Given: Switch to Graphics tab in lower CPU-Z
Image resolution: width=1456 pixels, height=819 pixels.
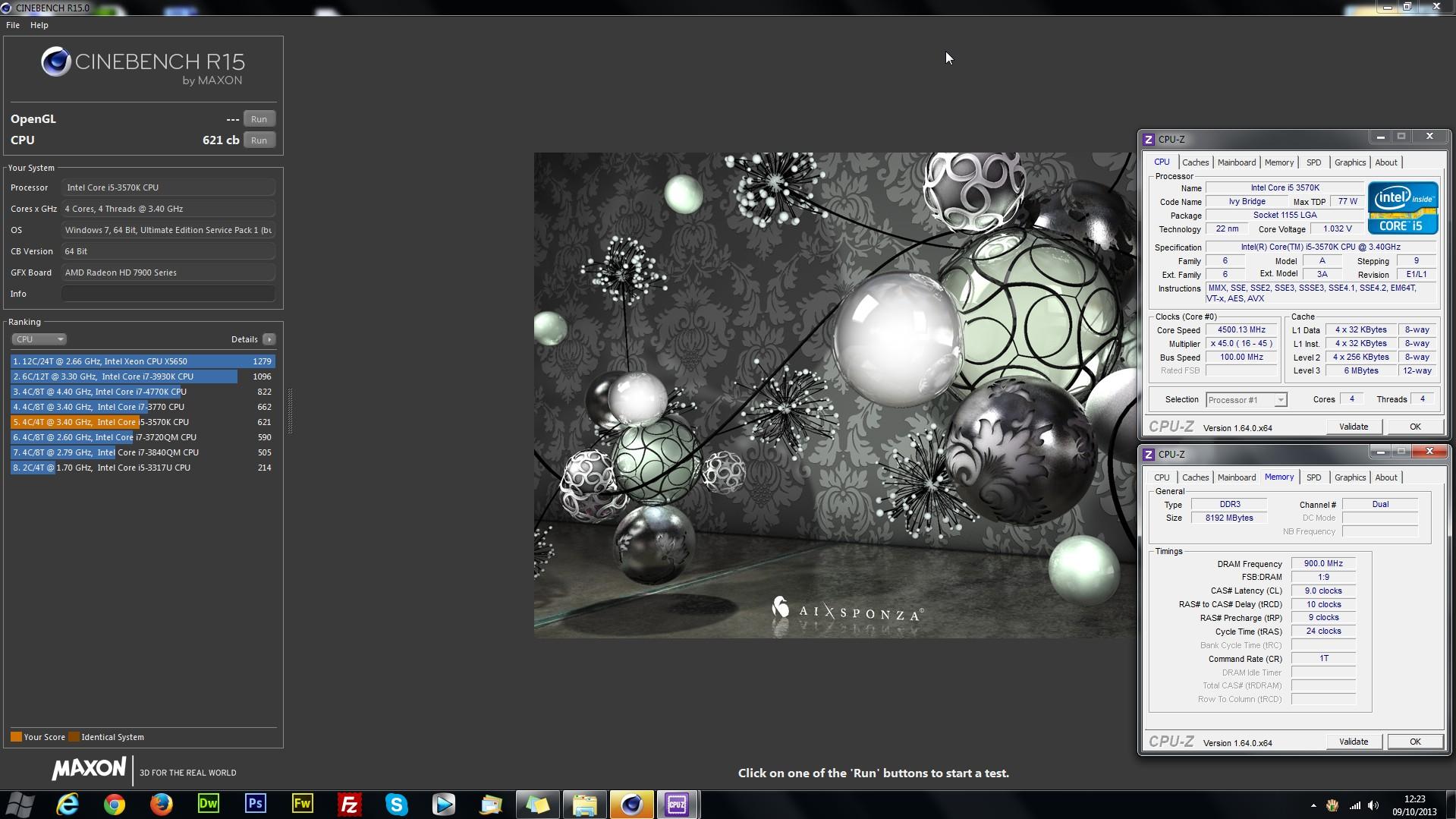Looking at the screenshot, I should pyautogui.click(x=1350, y=477).
